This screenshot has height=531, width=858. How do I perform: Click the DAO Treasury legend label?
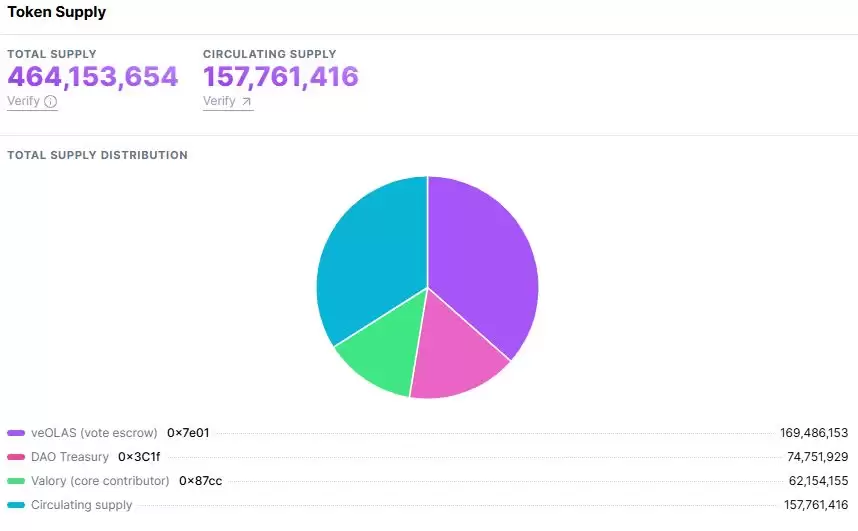[x=70, y=457]
